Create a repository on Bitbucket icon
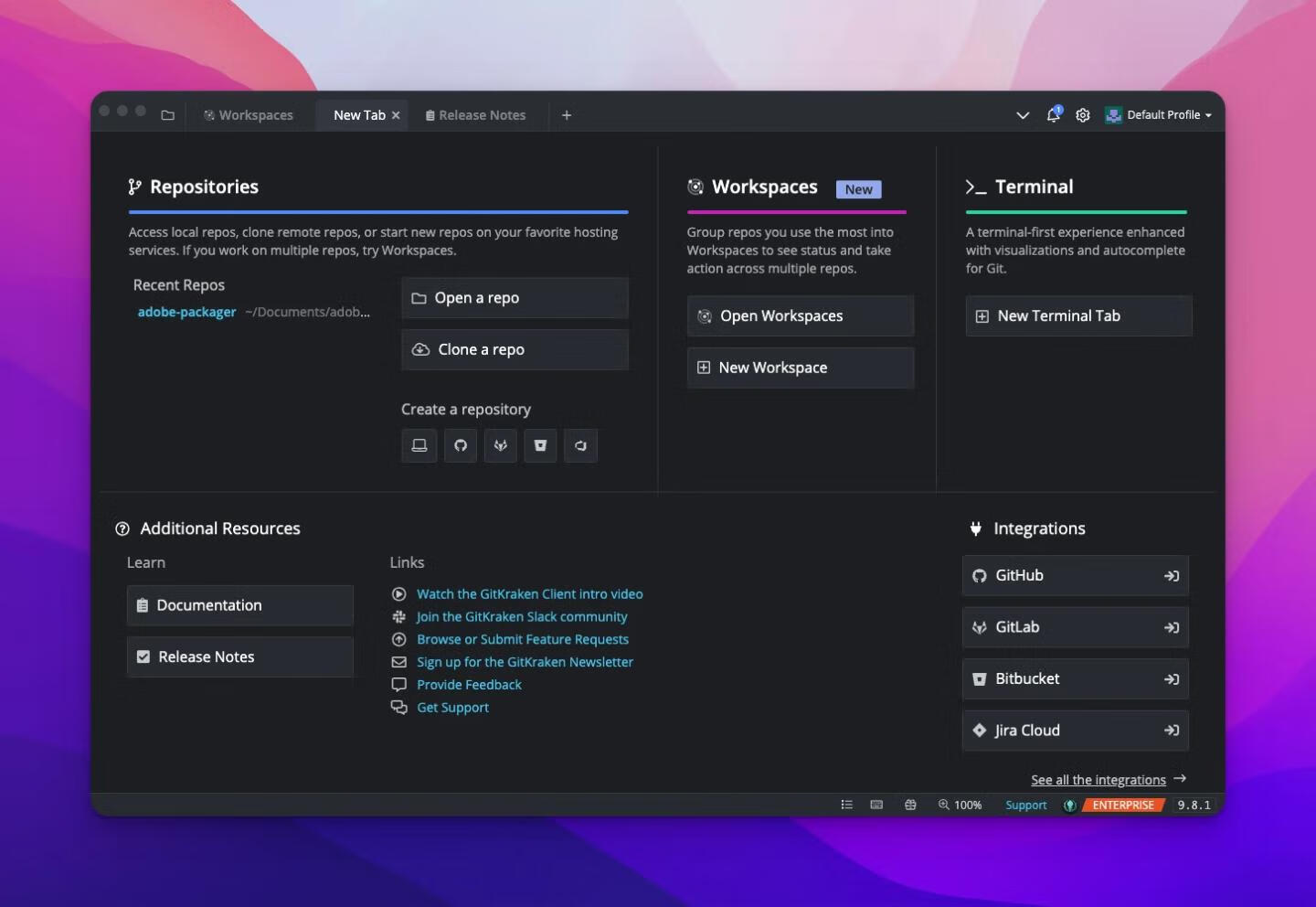The height and width of the screenshot is (907, 1316). click(x=540, y=445)
